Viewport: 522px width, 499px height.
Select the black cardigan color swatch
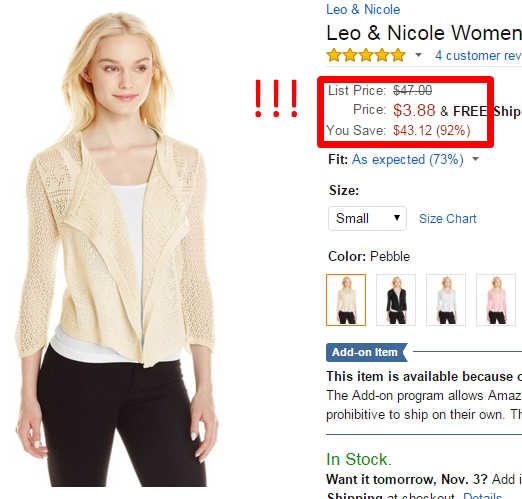click(396, 300)
